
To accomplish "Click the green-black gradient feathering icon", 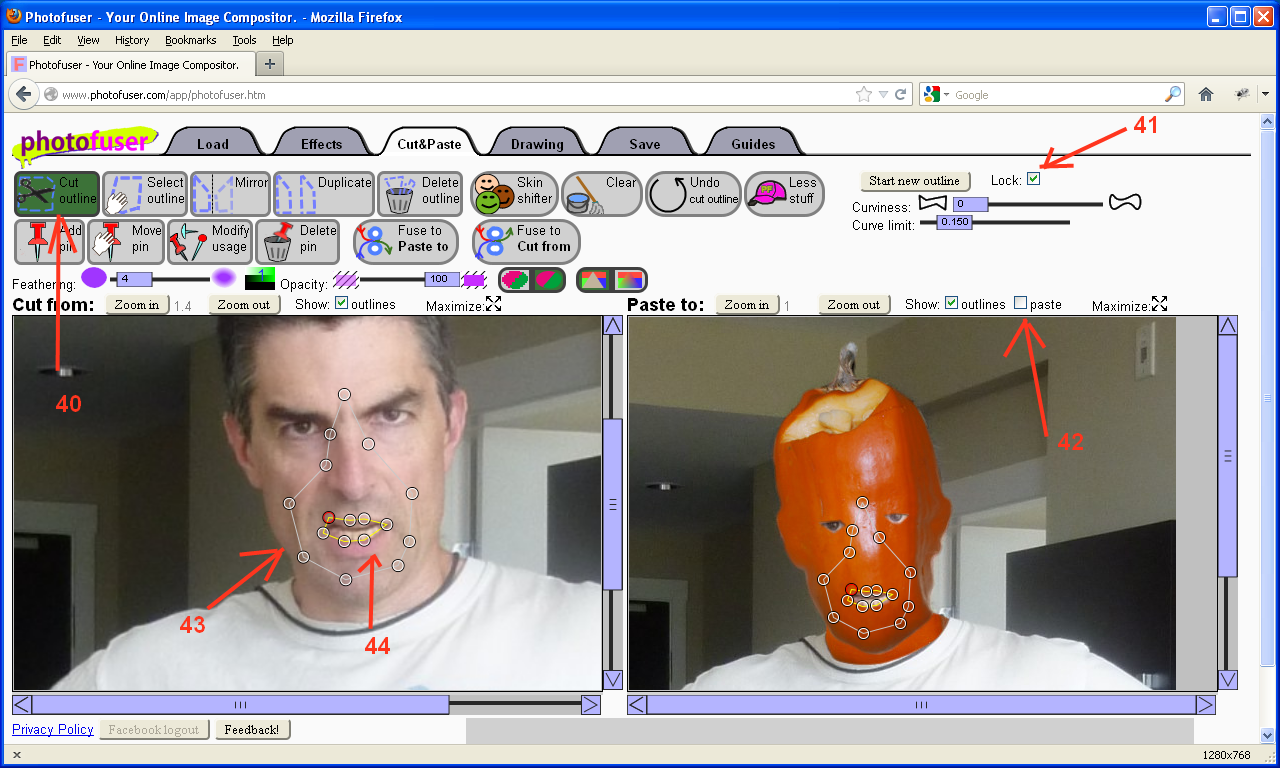I will point(259,279).
